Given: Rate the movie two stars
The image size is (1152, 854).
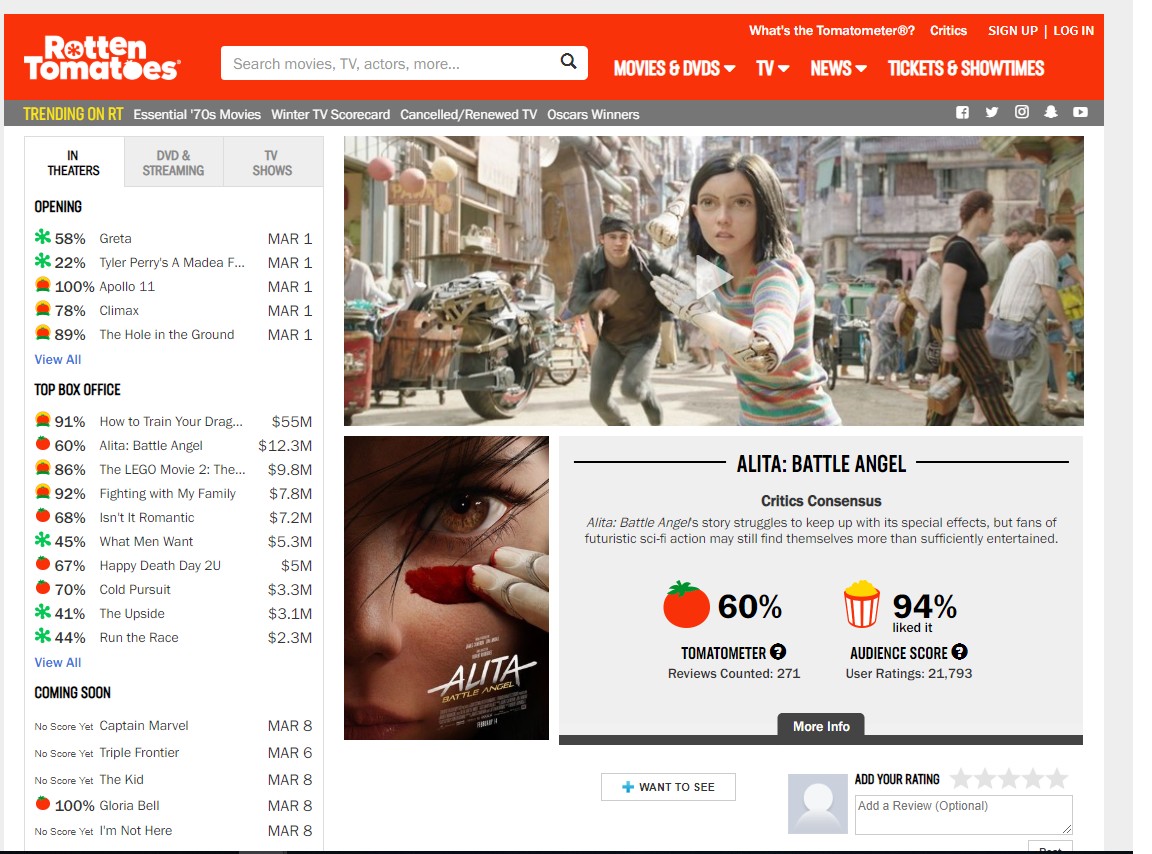Looking at the screenshot, I should pyautogui.click(x=985, y=778).
